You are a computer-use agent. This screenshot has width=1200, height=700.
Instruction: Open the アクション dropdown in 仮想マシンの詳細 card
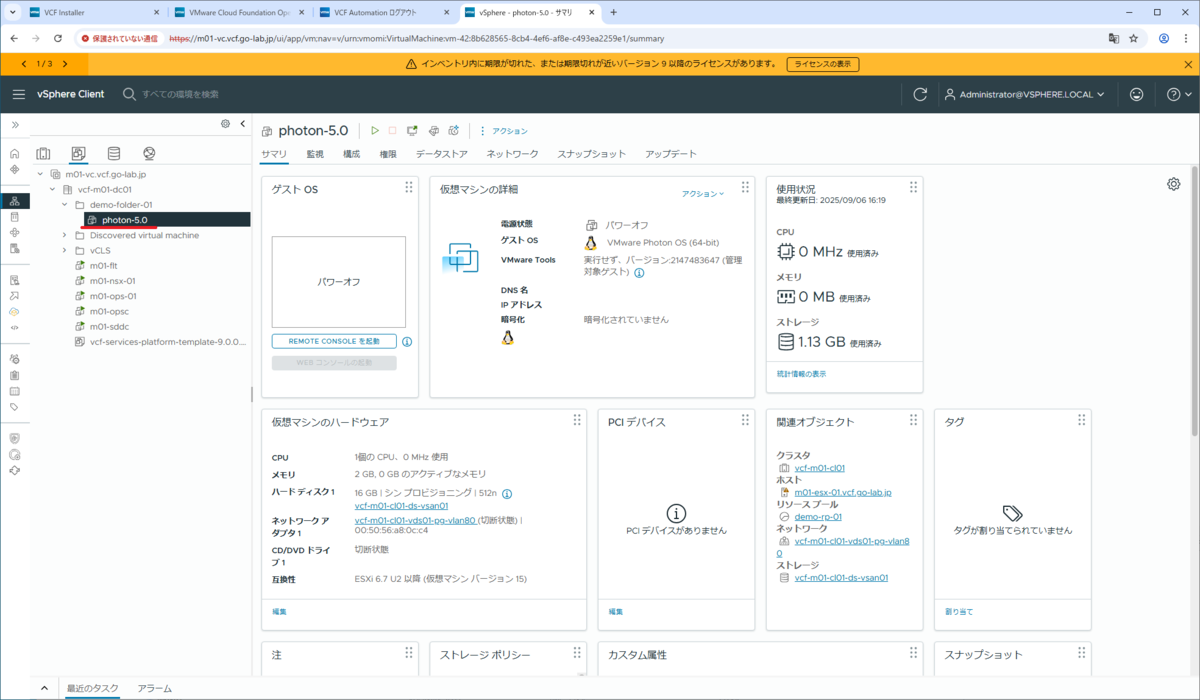(703, 194)
